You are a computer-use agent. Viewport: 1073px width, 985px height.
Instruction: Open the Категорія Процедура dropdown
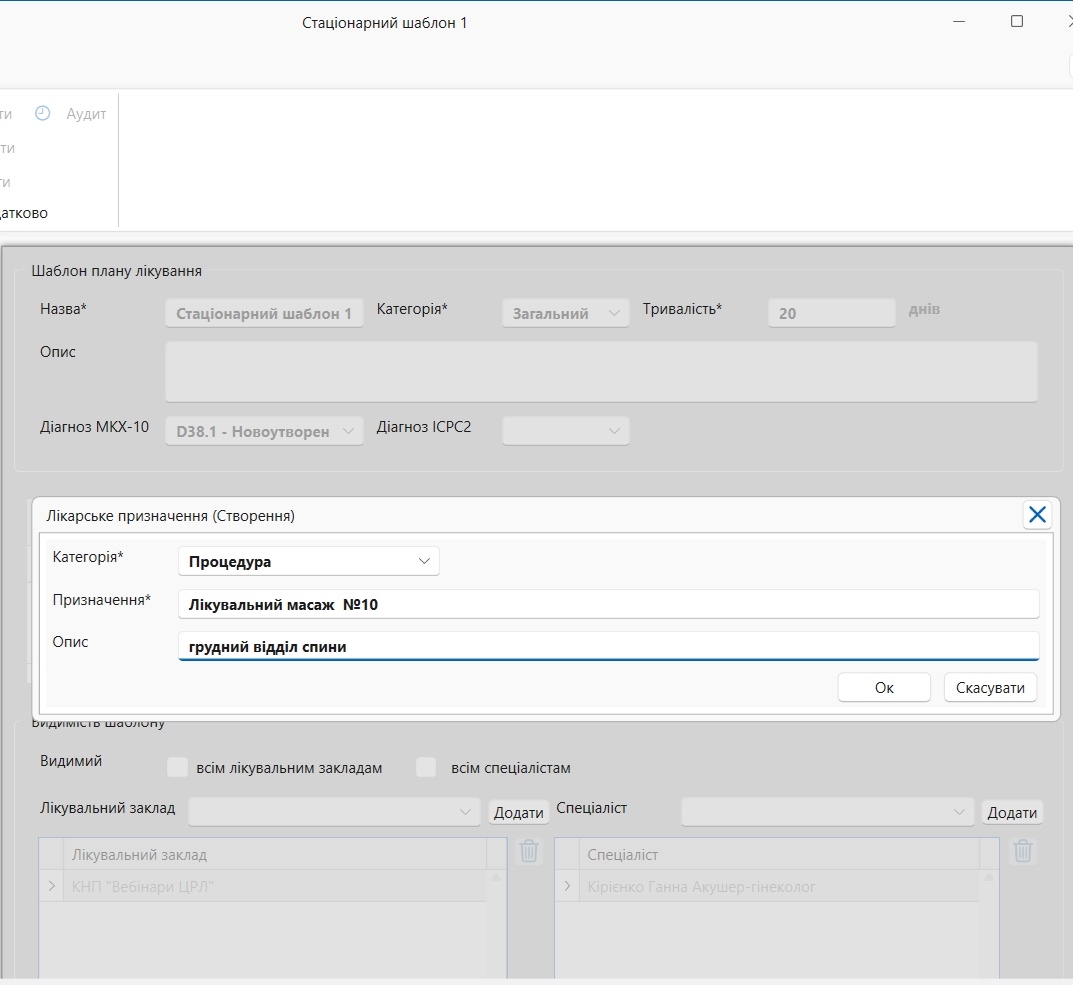point(309,561)
